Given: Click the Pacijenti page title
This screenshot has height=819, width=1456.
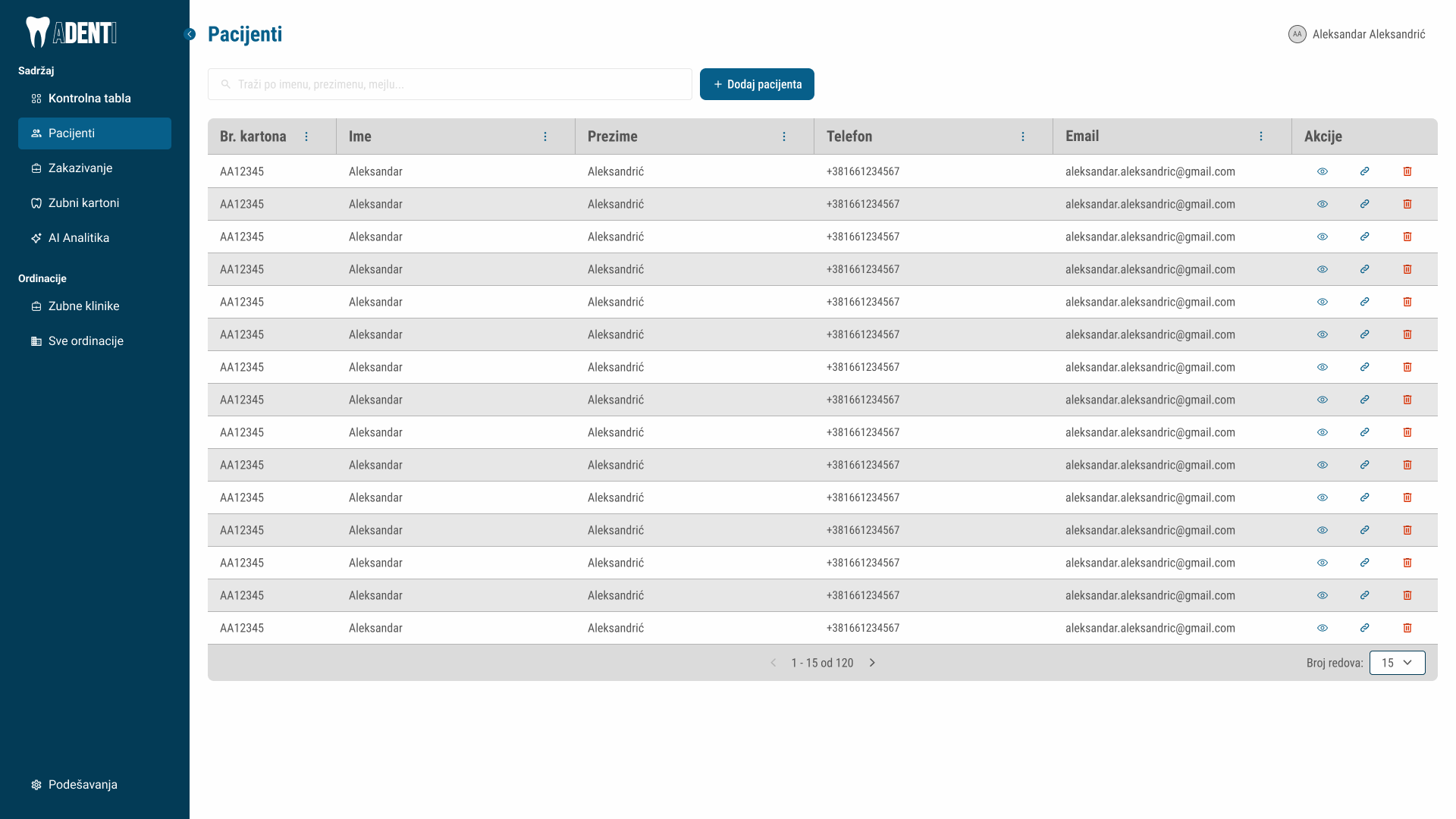Looking at the screenshot, I should pos(245,34).
